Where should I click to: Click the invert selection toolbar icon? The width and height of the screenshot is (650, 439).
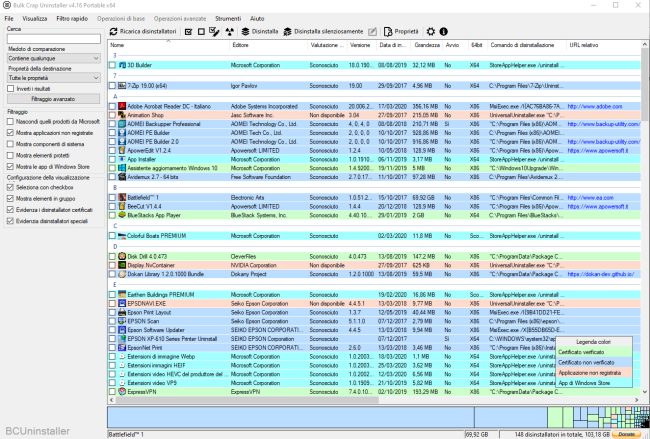pyautogui.click(x=214, y=32)
